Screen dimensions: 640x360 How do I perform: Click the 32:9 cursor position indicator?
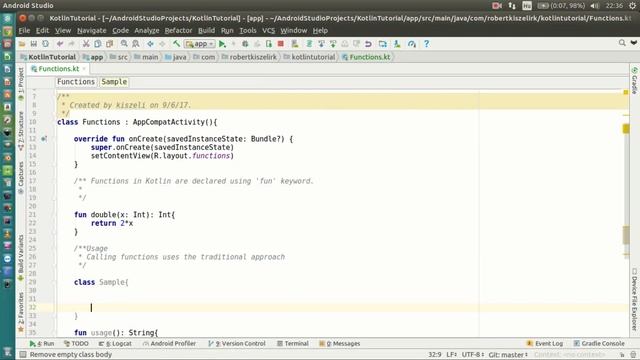[x=434, y=355]
